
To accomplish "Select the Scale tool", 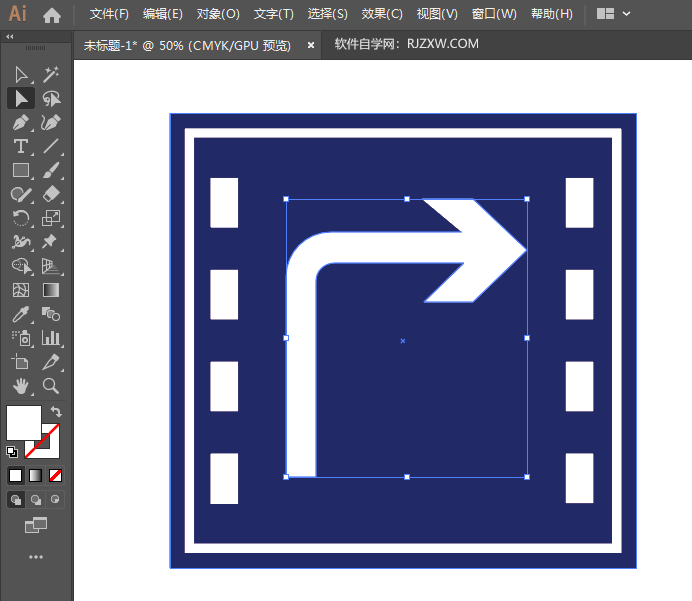I will coord(51,218).
